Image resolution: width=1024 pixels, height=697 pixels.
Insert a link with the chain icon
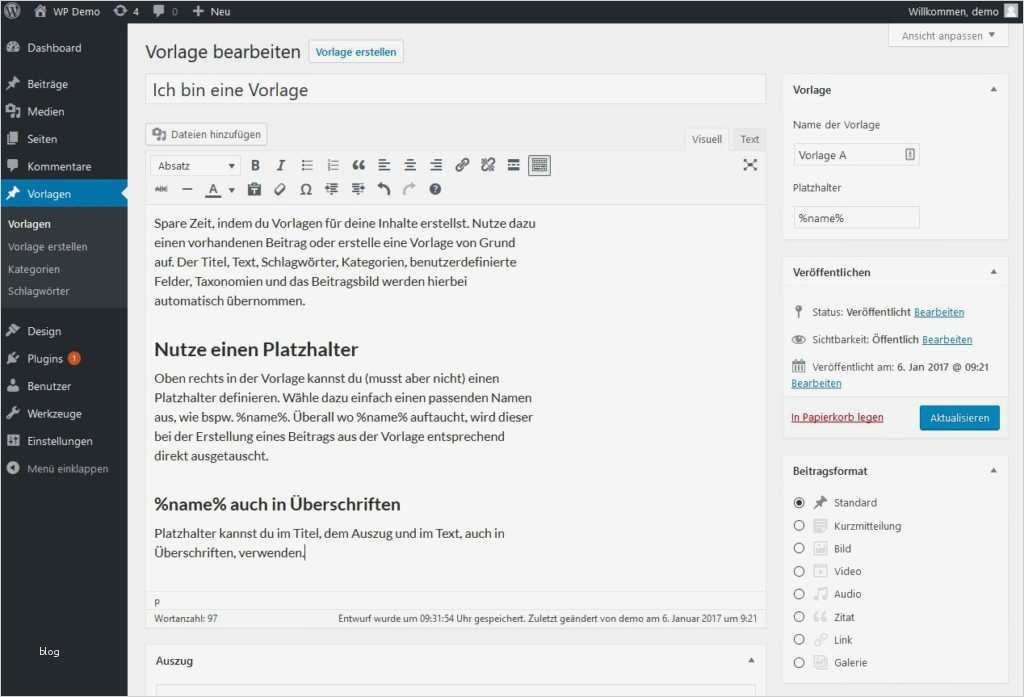pyautogui.click(x=462, y=165)
